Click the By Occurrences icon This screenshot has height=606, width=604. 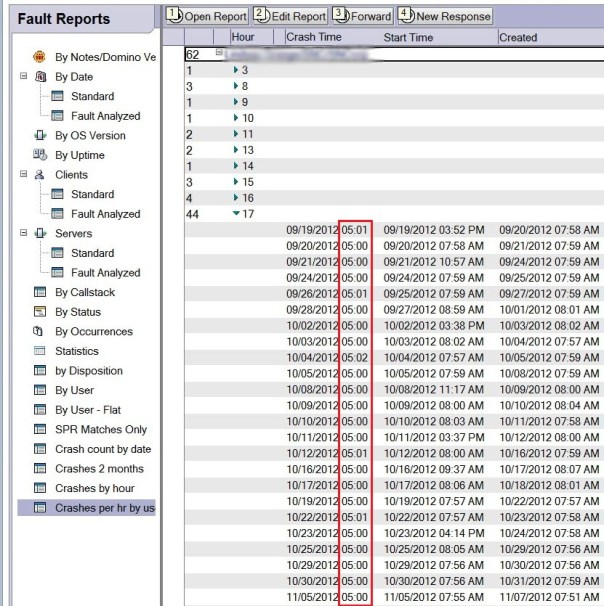coord(40,331)
